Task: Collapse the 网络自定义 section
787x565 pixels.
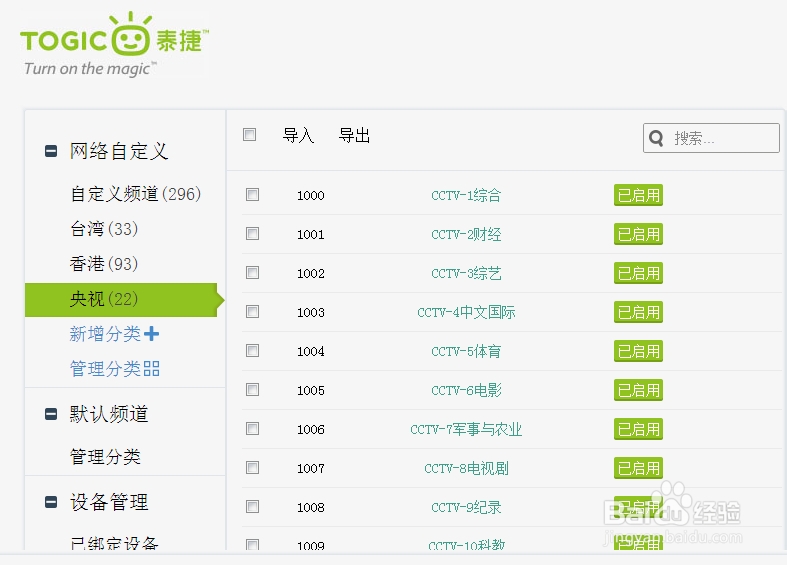Action: (x=51, y=151)
